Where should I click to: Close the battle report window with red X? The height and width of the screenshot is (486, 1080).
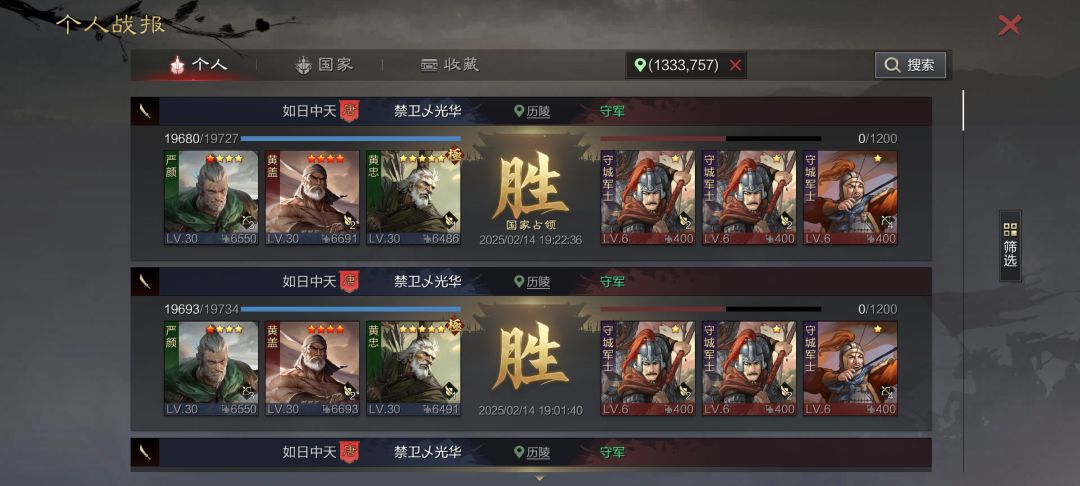1009,25
